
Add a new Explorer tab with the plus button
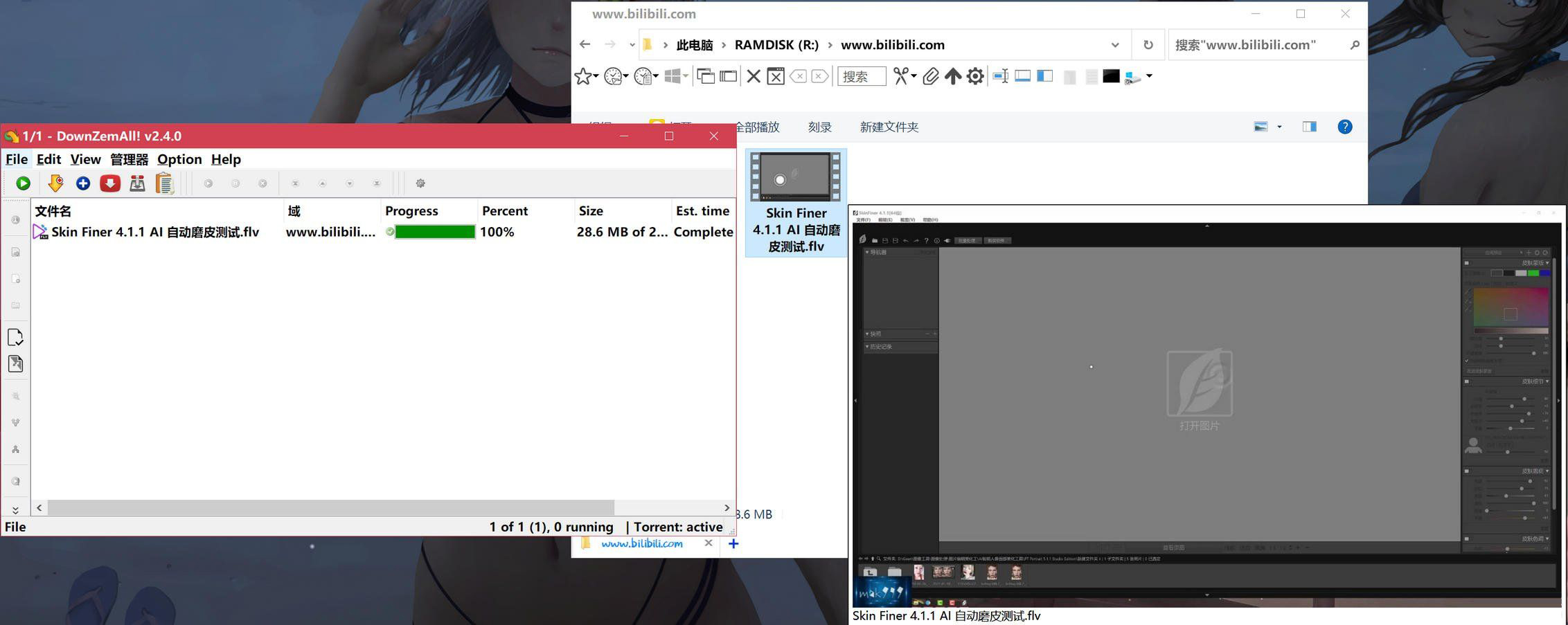(733, 543)
